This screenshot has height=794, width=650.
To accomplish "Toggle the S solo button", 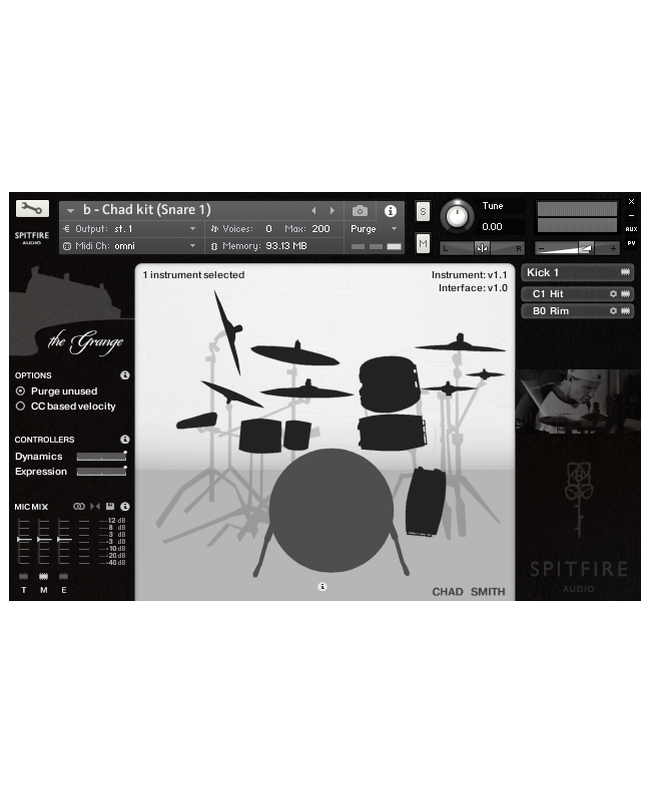I will click(x=423, y=212).
